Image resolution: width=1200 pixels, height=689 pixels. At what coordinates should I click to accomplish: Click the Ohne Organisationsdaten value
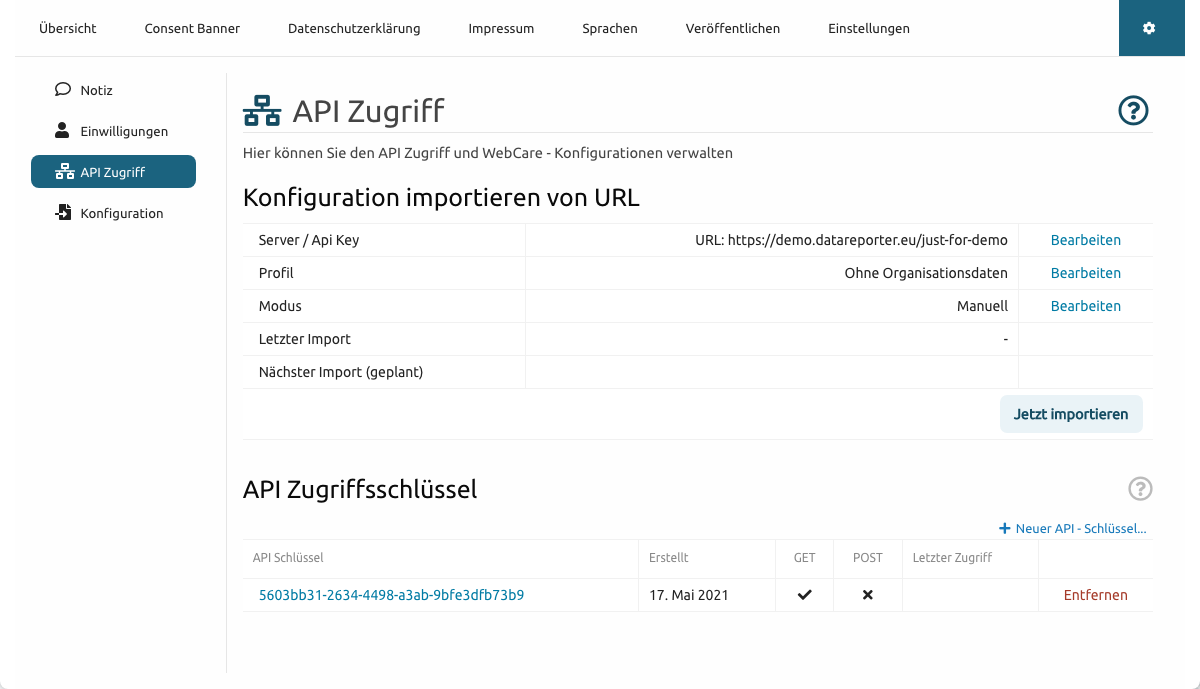pos(926,273)
